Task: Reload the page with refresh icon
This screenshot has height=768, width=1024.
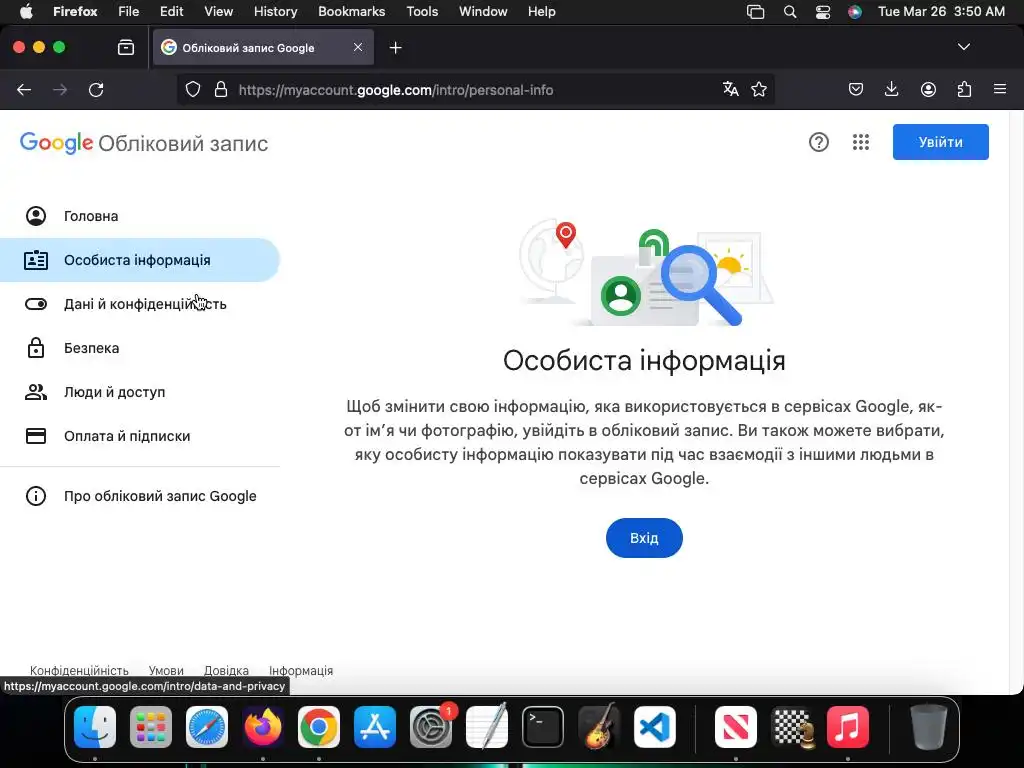Action: point(96,90)
